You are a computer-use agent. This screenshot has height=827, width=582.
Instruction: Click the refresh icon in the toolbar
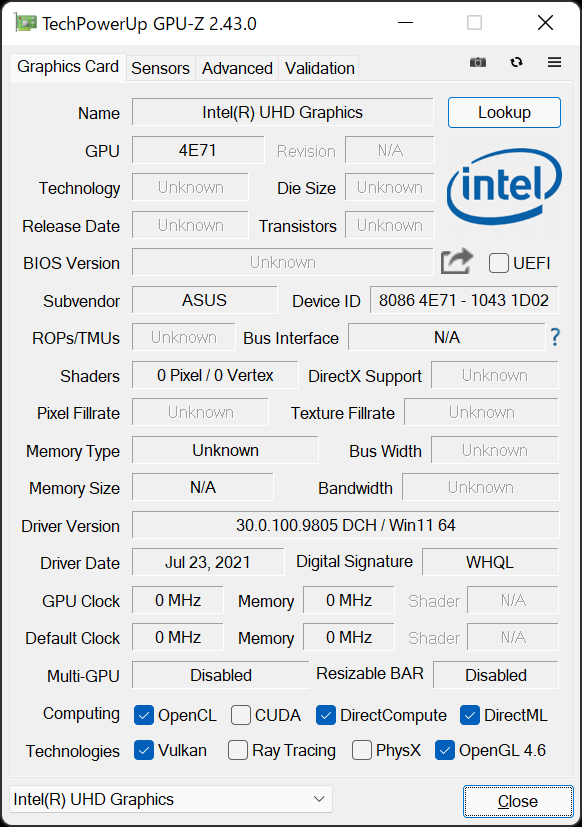click(516, 62)
